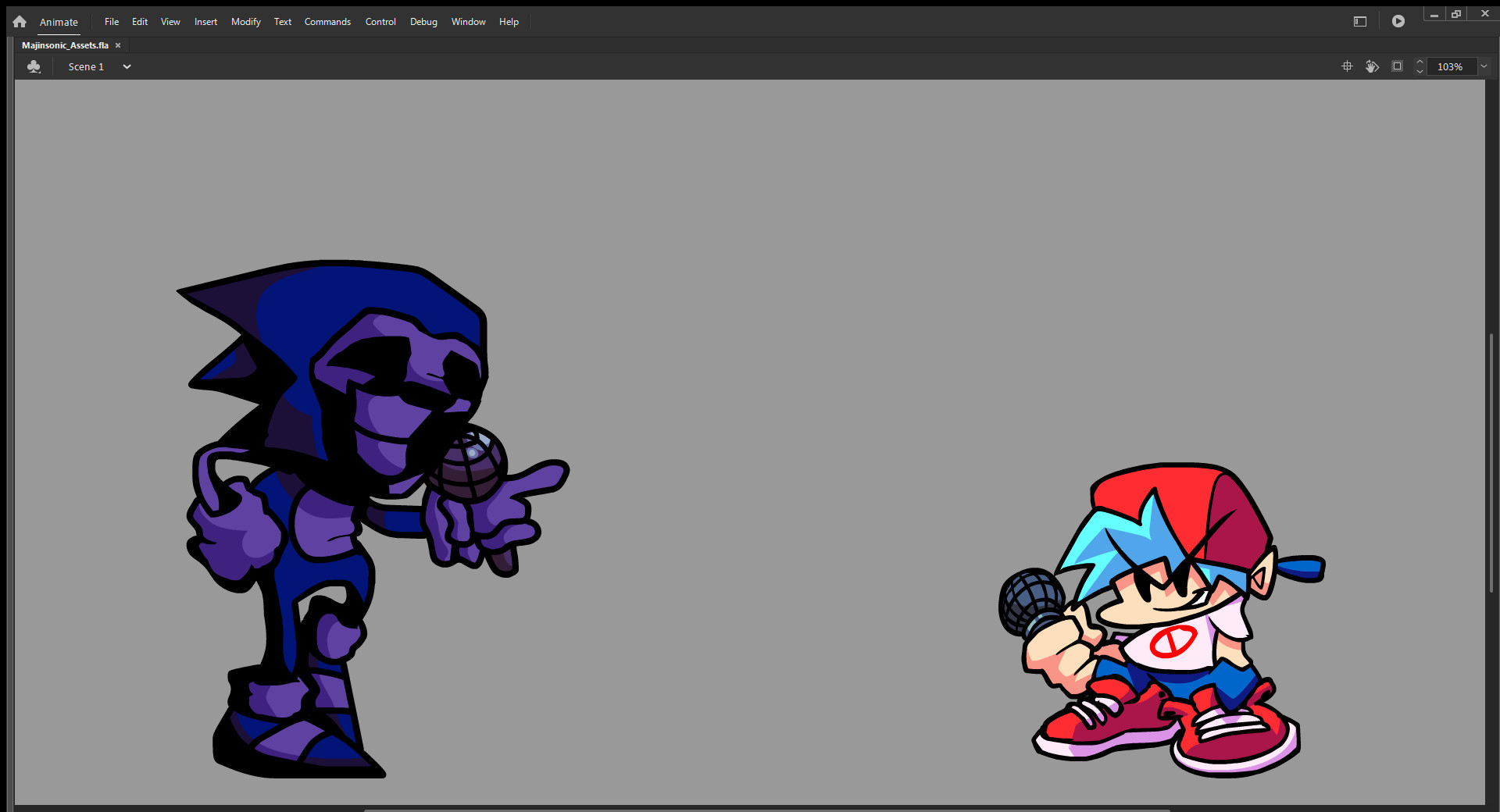The height and width of the screenshot is (812, 1500).
Task: Open the Commands menu
Action: 327,22
